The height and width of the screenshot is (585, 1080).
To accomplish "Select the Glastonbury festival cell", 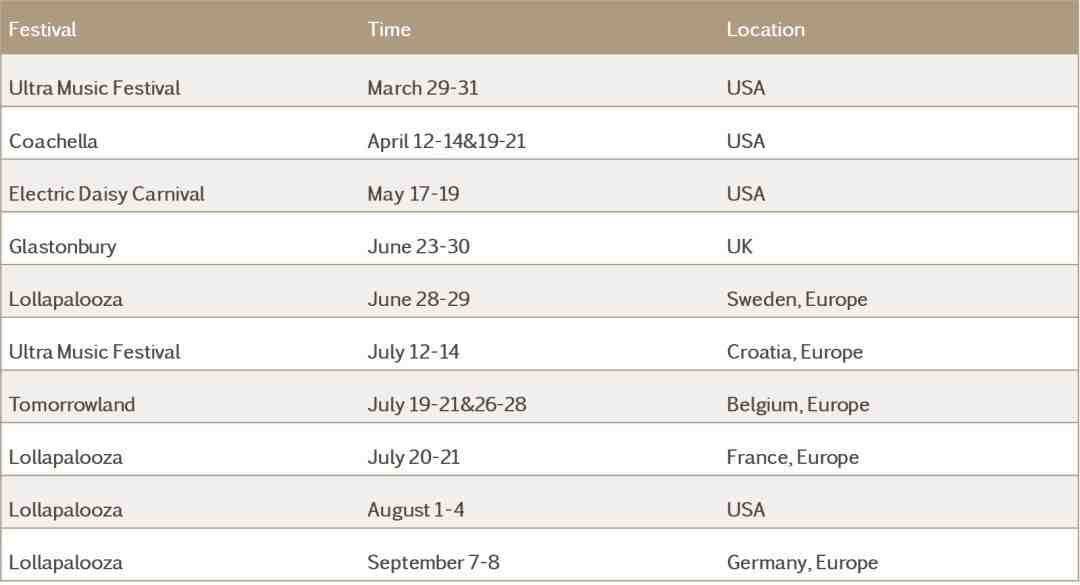I will (63, 247).
